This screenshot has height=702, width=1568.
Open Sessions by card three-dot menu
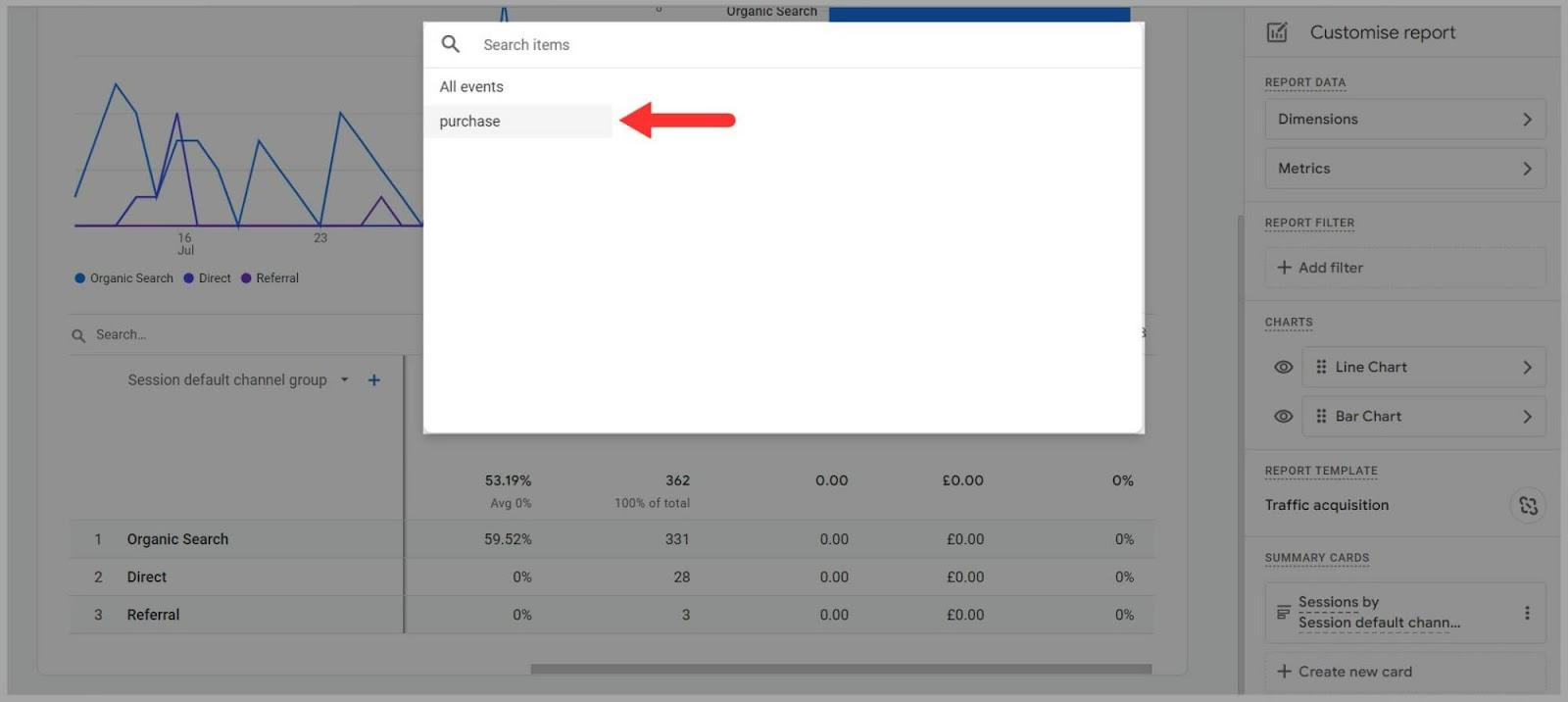pos(1526,613)
